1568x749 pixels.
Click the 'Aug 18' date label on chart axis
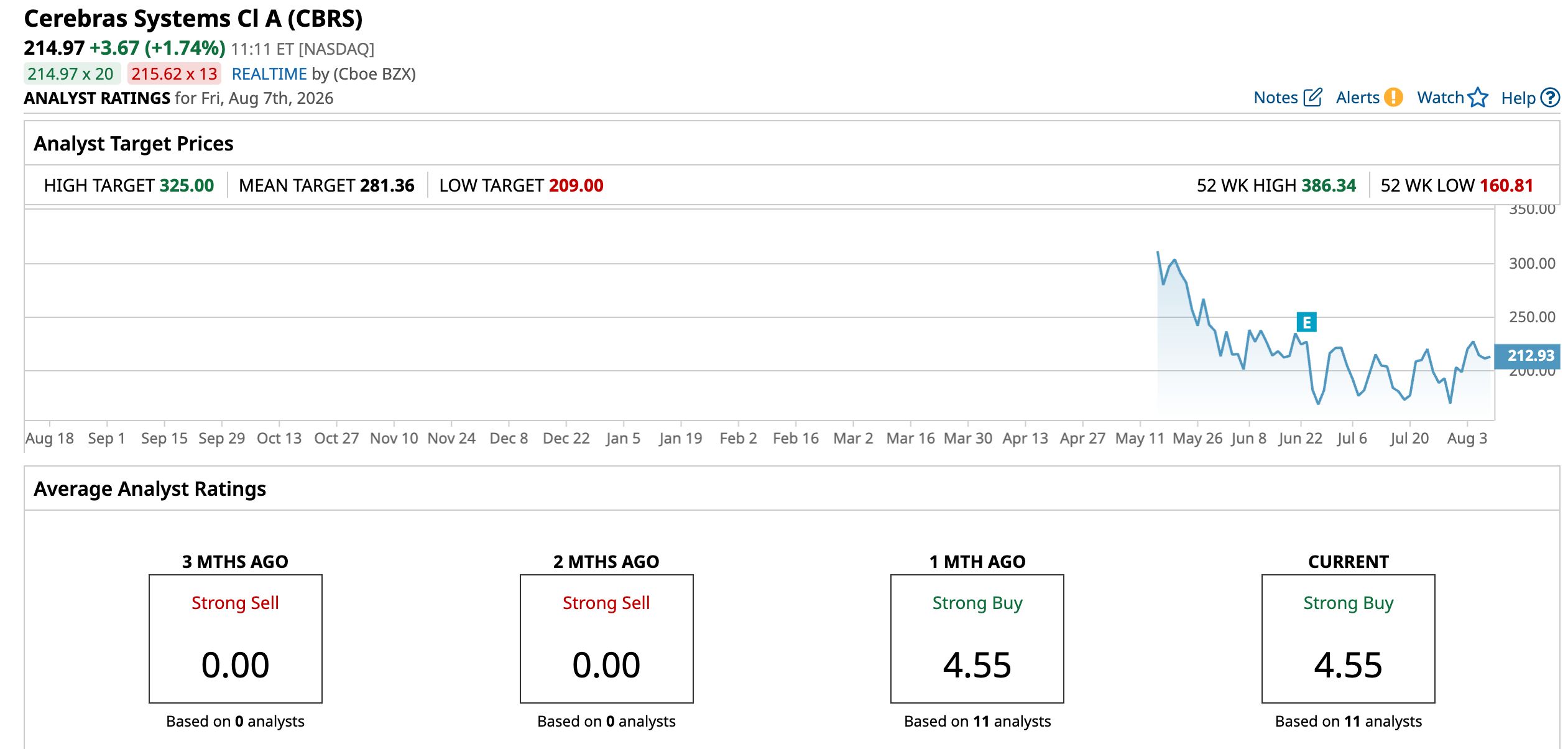pyautogui.click(x=50, y=439)
